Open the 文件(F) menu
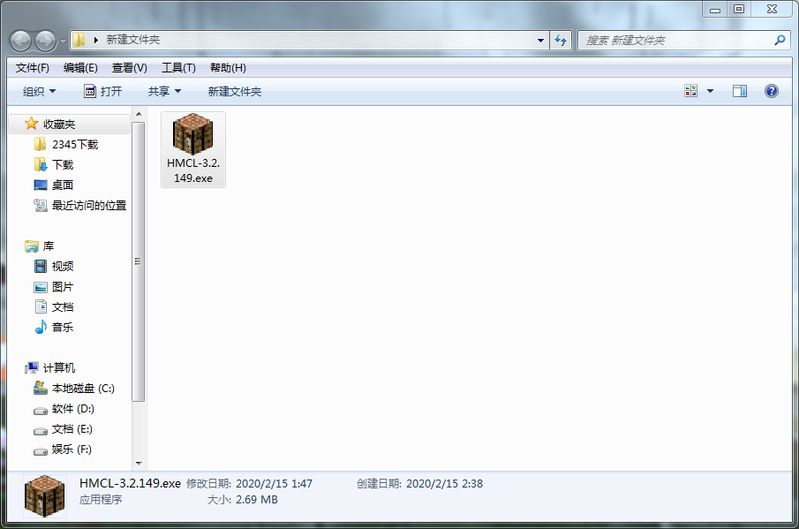The image size is (799, 529). pos(32,68)
